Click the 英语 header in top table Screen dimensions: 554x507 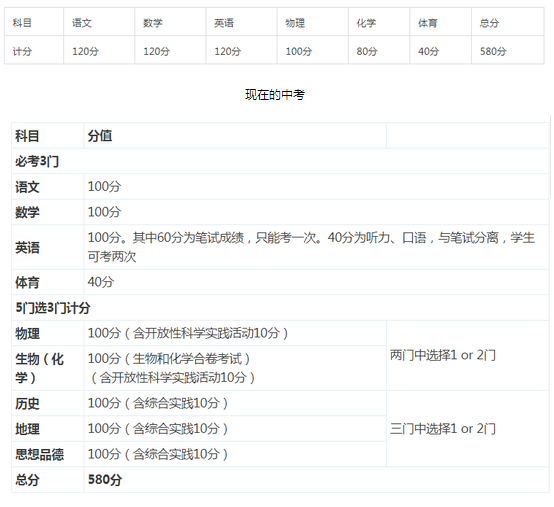tap(224, 23)
